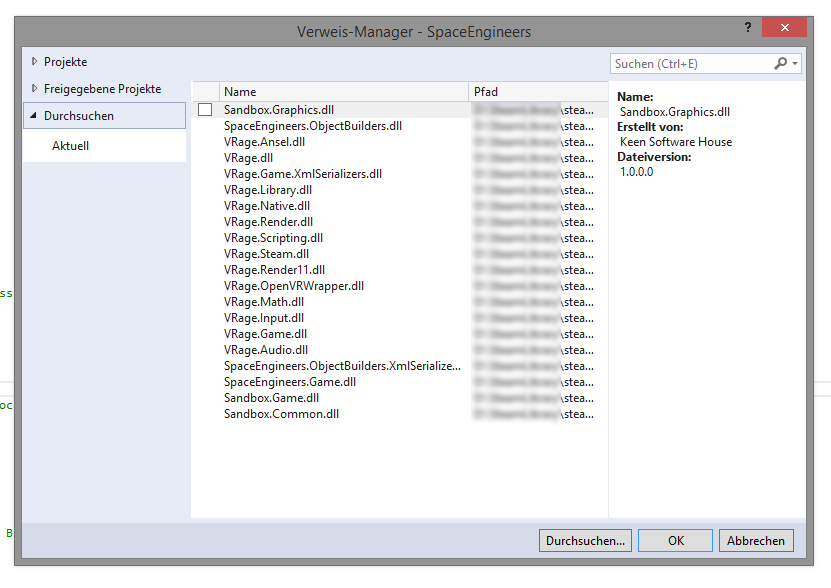831x588 pixels.
Task: Click the Durchsuchen... button
Action: pos(585,540)
